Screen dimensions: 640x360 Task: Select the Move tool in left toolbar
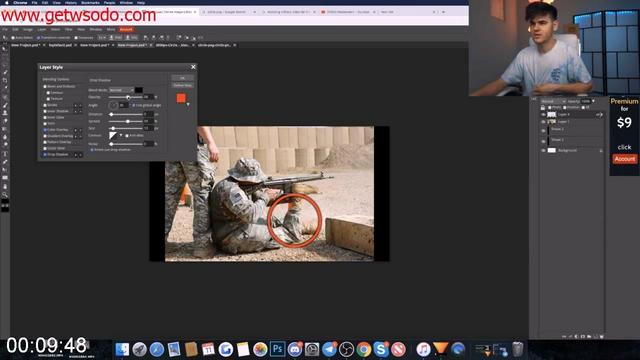[x=4, y=49]
